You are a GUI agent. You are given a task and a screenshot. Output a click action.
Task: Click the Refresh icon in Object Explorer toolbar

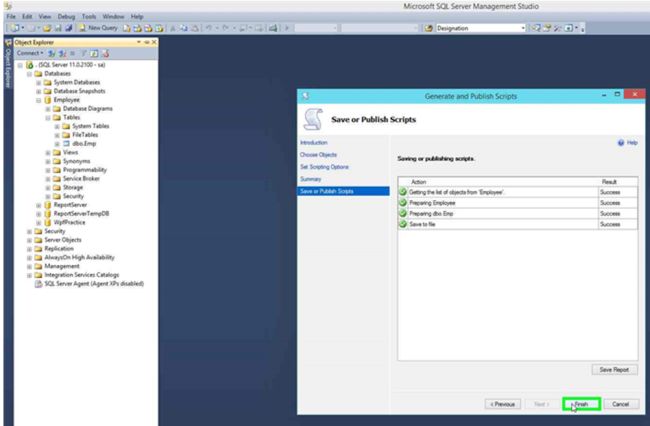point(94,53)
